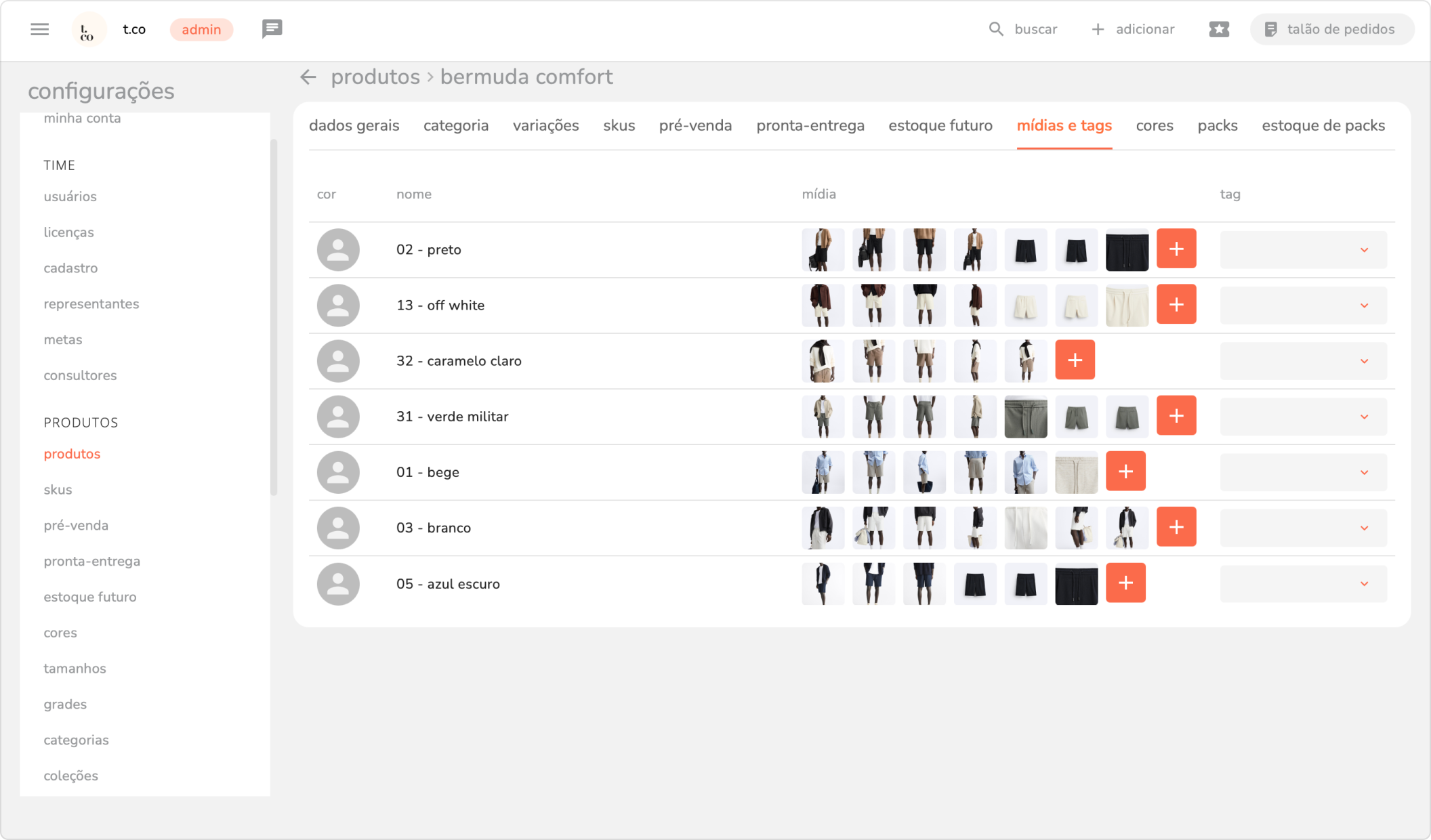Screen dimensions: 1431x840
Task: Open talão de pedidos button
Action: (x=1331, y=29)
